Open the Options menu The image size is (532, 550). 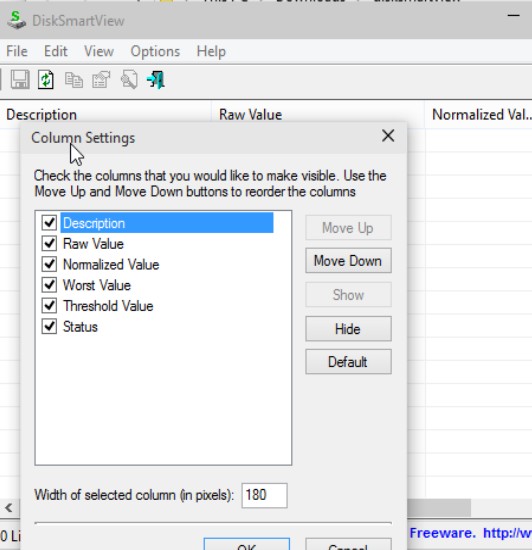(x=155, y=51)
